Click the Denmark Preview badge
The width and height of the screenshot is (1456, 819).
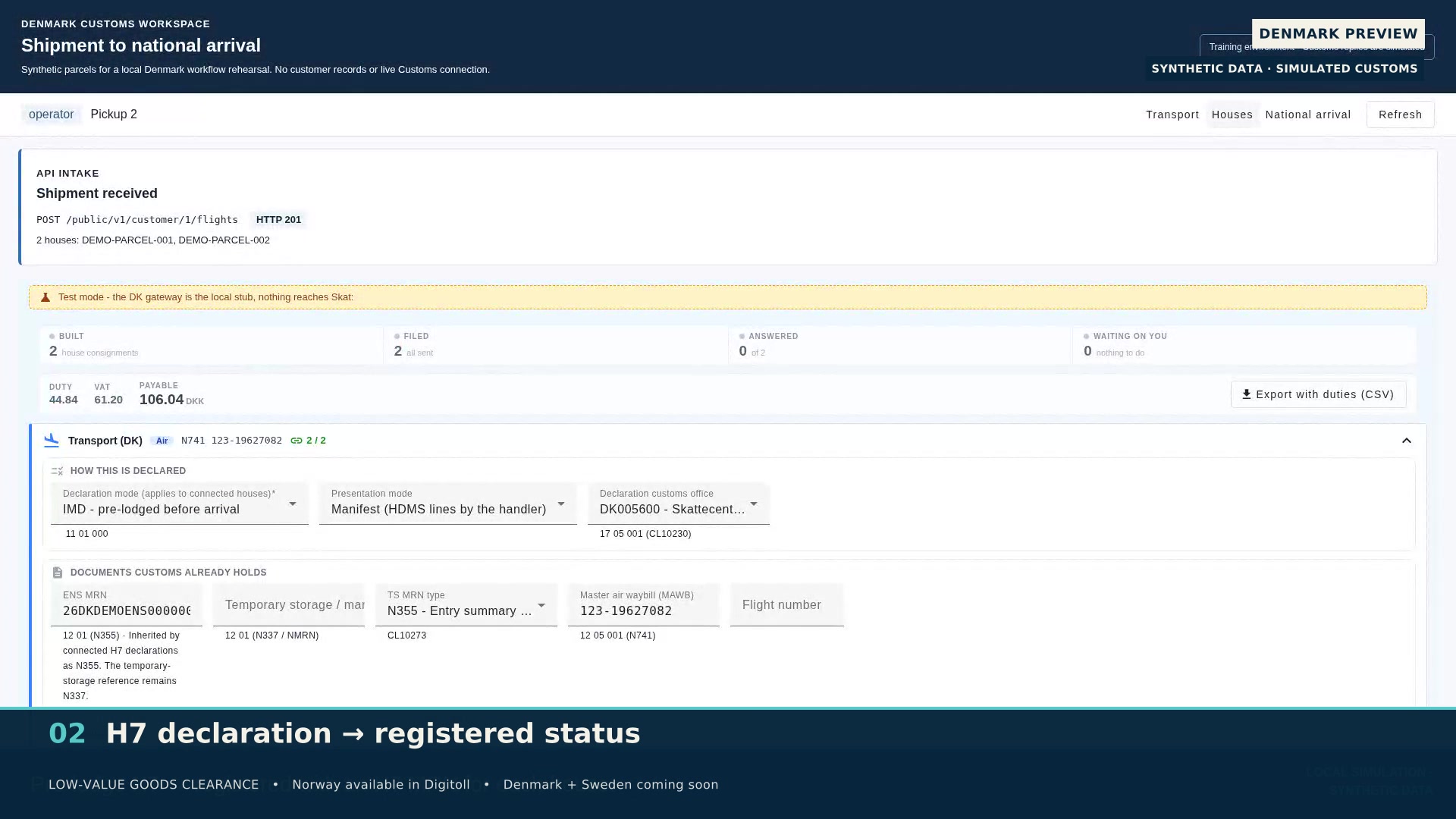1338,33
